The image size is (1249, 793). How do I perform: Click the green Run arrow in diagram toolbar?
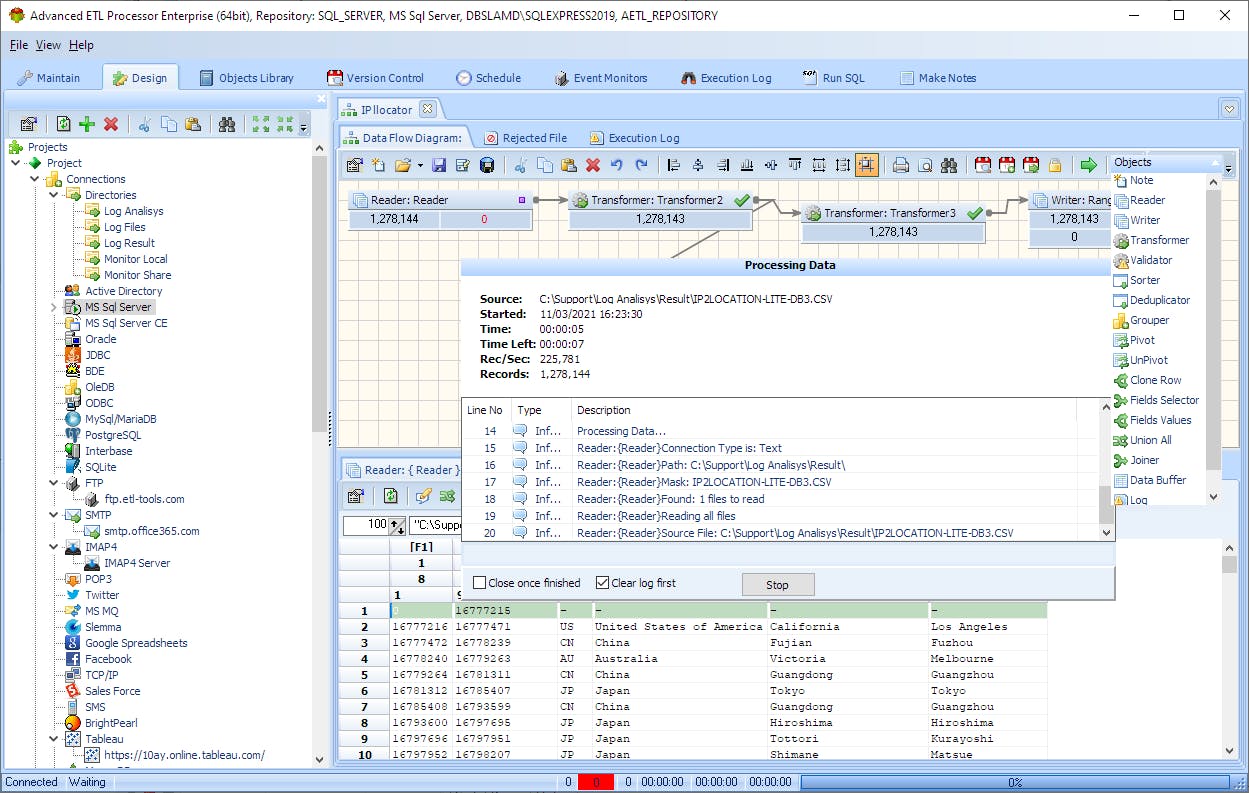(x=1088, y=165)
